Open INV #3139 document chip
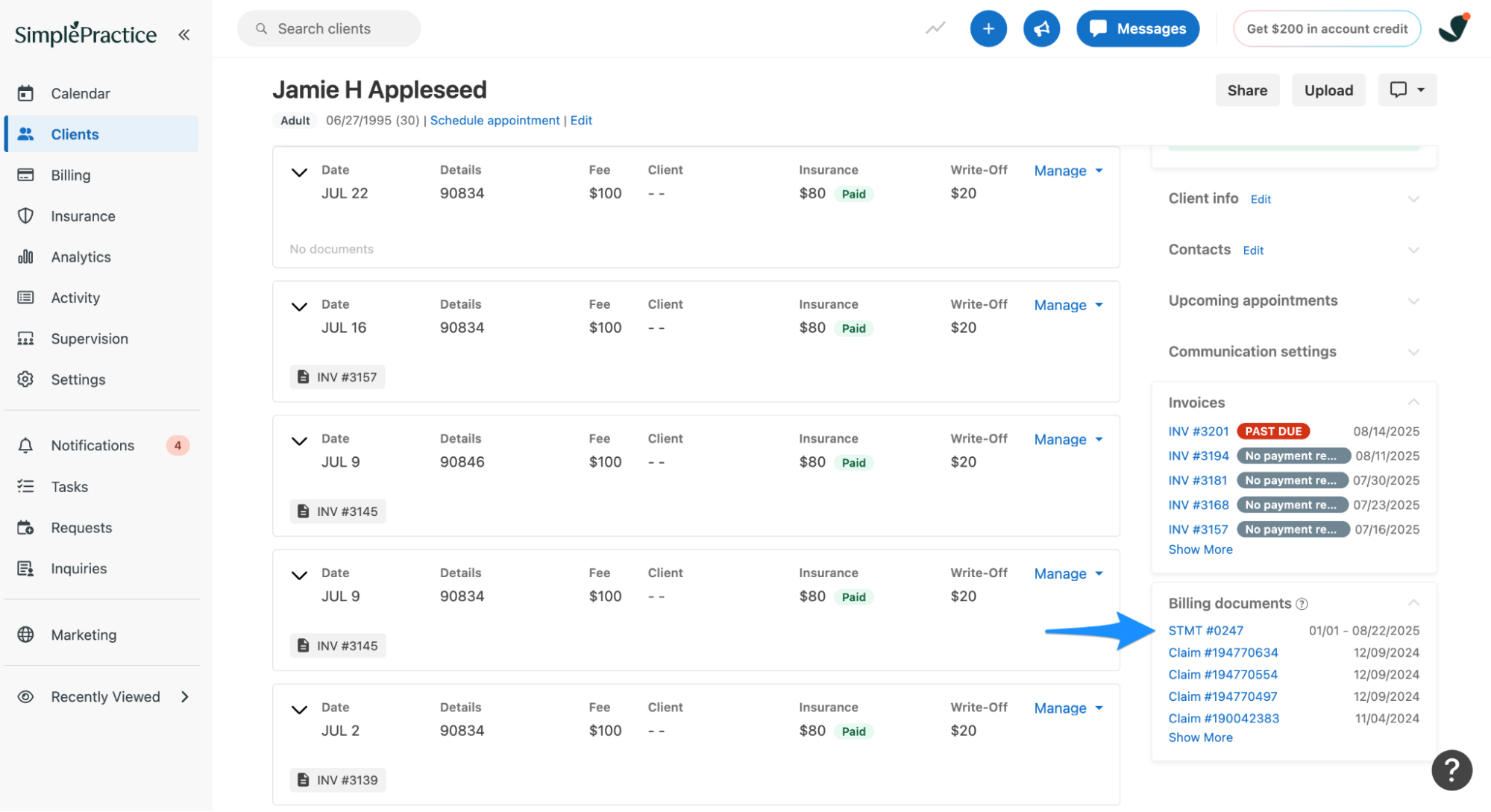The image size is (1491, 812). (338, 779)
